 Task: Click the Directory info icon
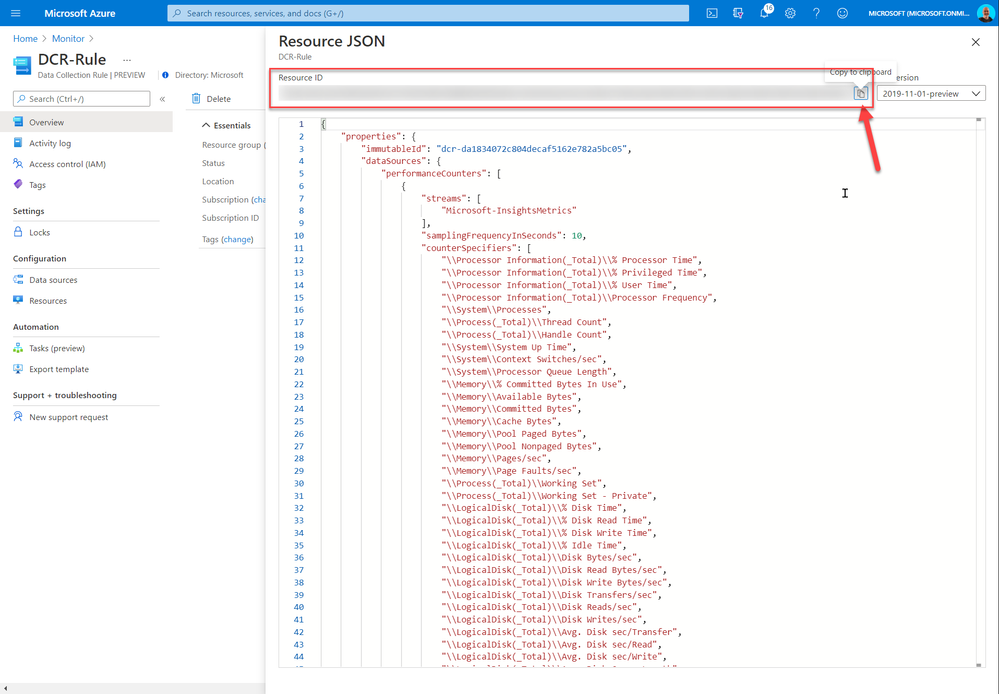click(x=166, y=75)
